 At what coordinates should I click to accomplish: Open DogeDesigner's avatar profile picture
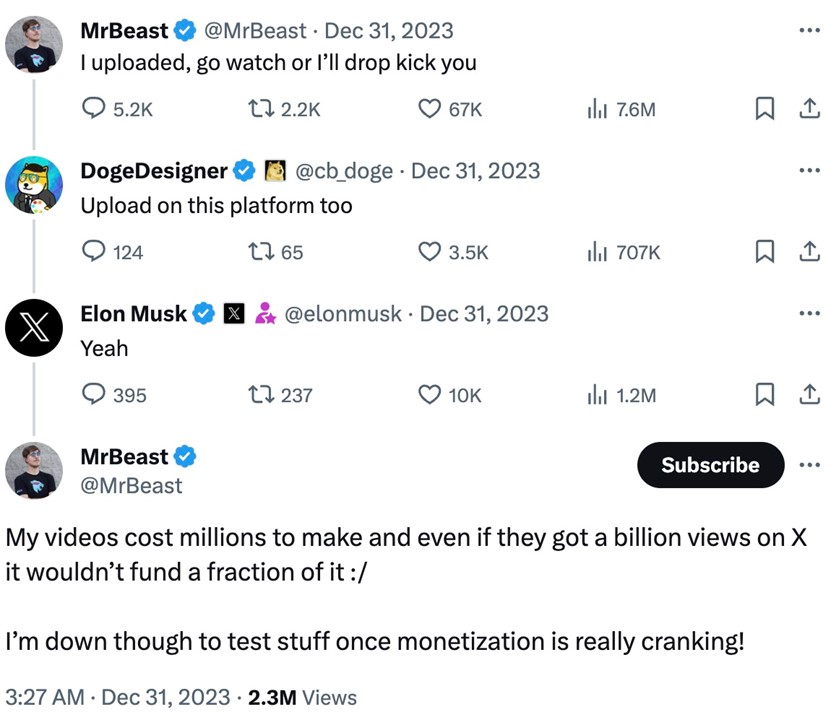point(34,185)
